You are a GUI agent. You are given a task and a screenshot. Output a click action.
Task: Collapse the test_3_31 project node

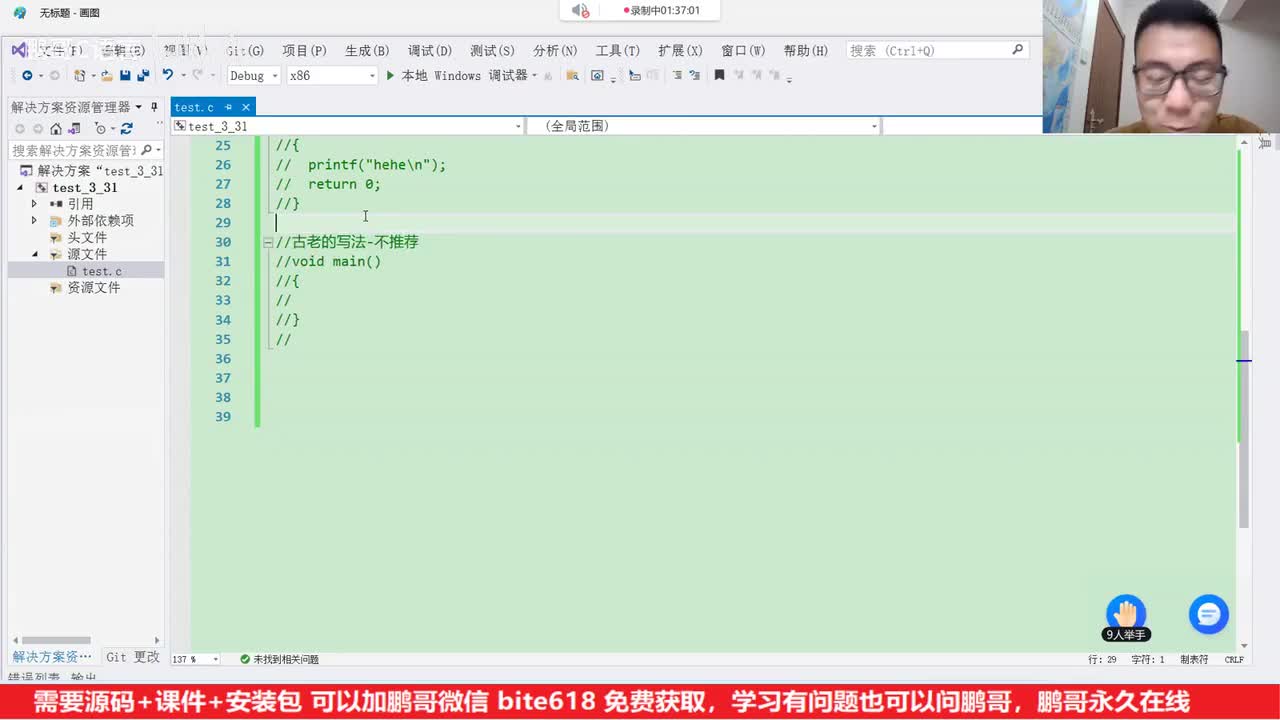(20, 188)
